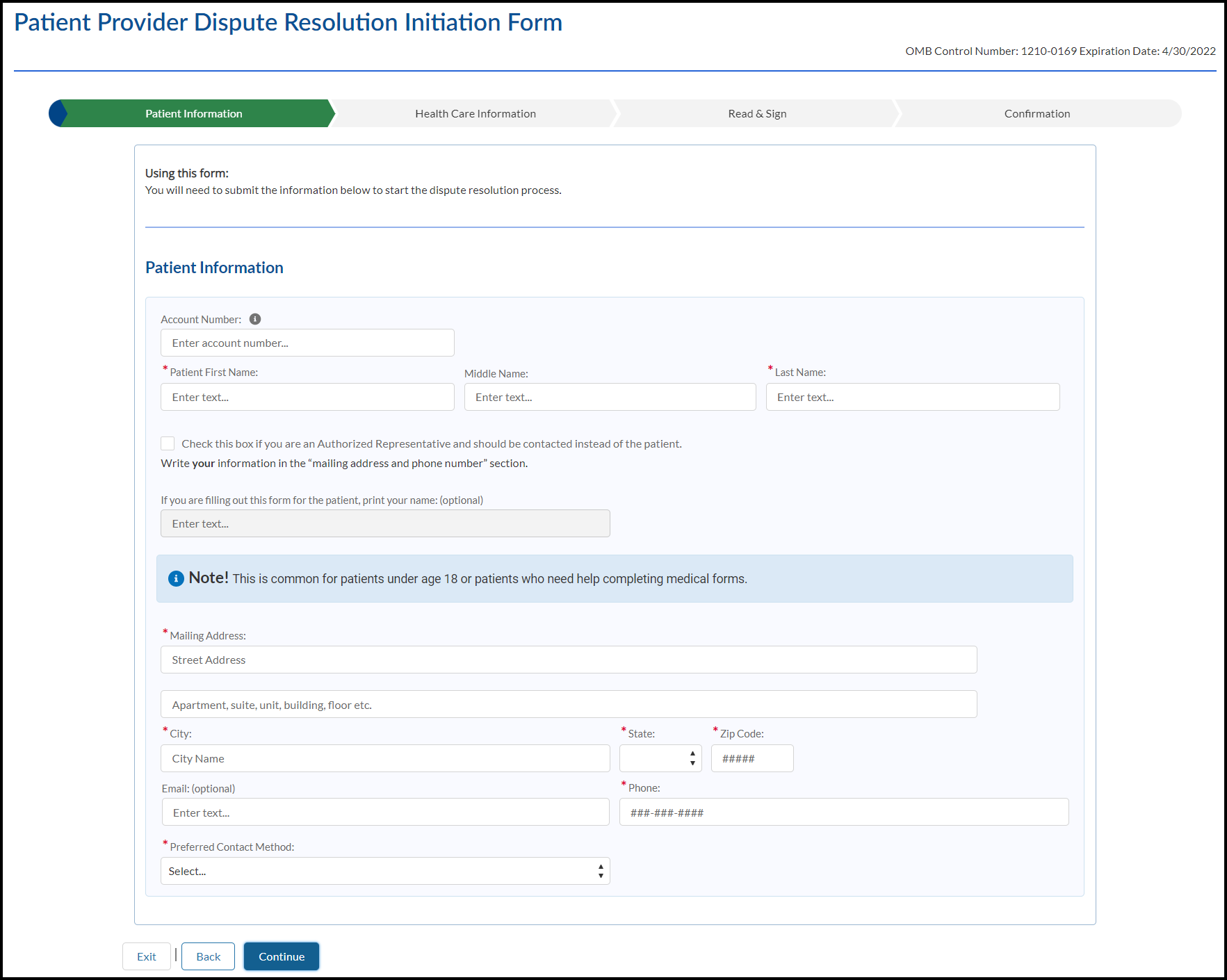Click into the Patient First Name field
This screenshot has width=1227, height=980.
point(307,397)
